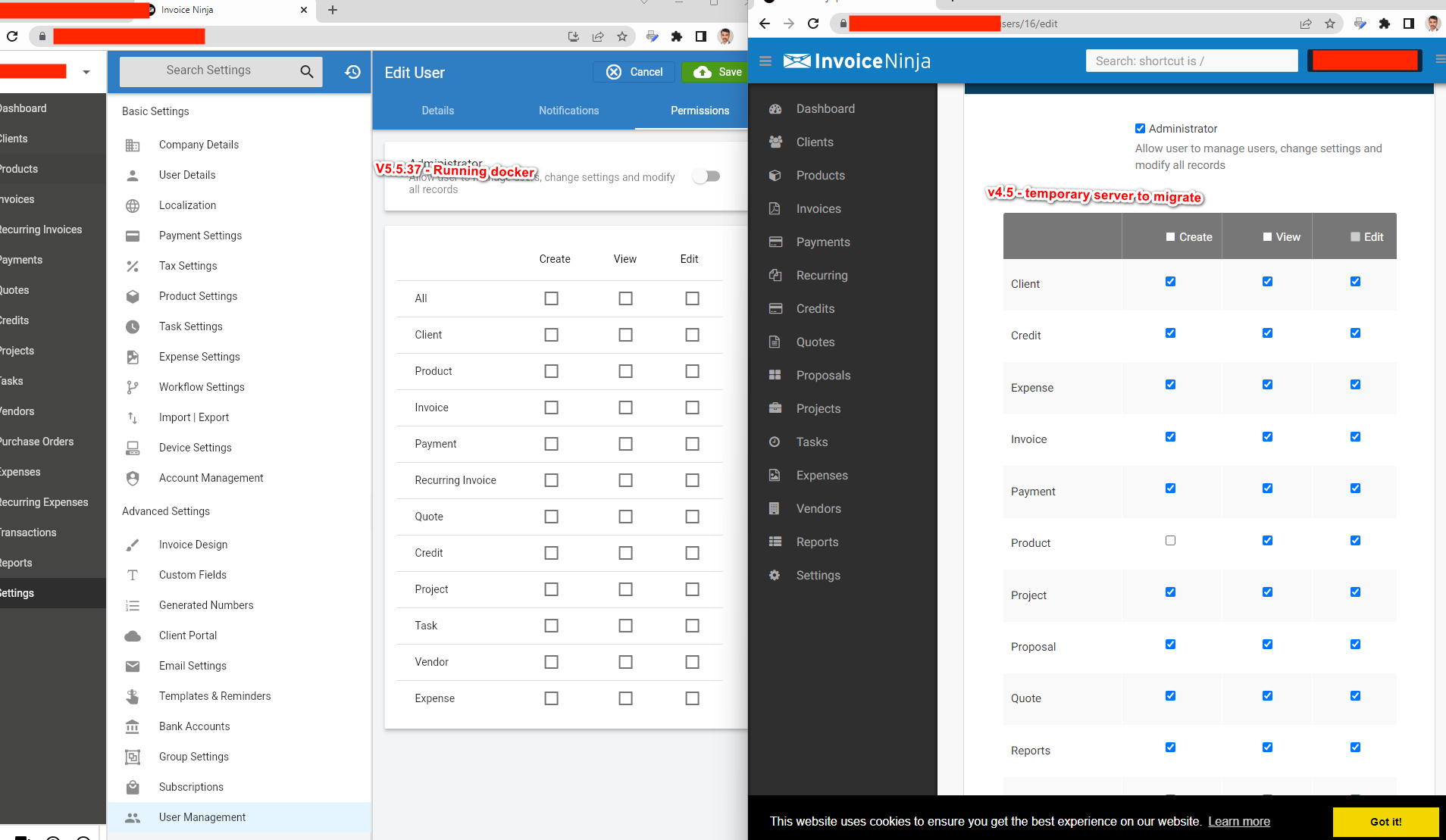Viewport: 1446px width, 840px height.
Task: Click the Save button
Action: [717, 72]
